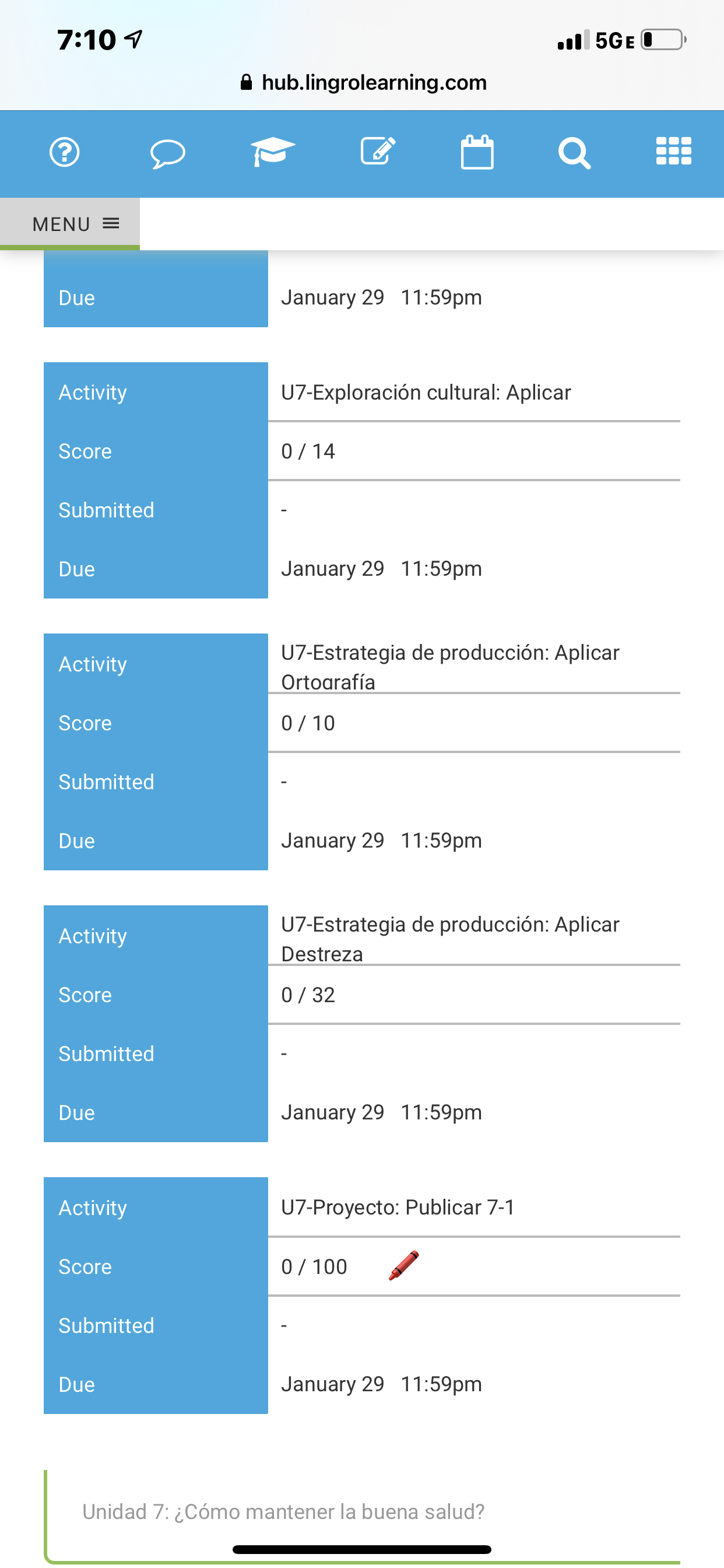Open the calendar icon in toolbar
Viewport: 724px width, 1568px height.
pos(477,152)
